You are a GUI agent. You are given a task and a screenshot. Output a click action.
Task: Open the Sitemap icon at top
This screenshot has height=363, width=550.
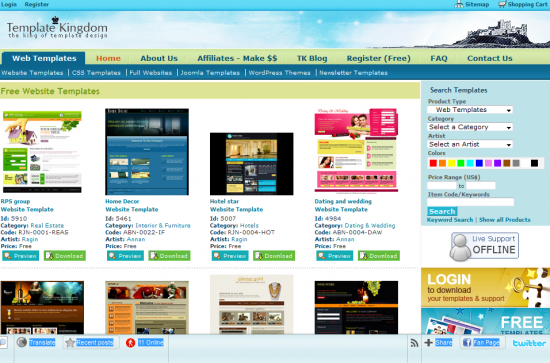(x=459, y=4)
